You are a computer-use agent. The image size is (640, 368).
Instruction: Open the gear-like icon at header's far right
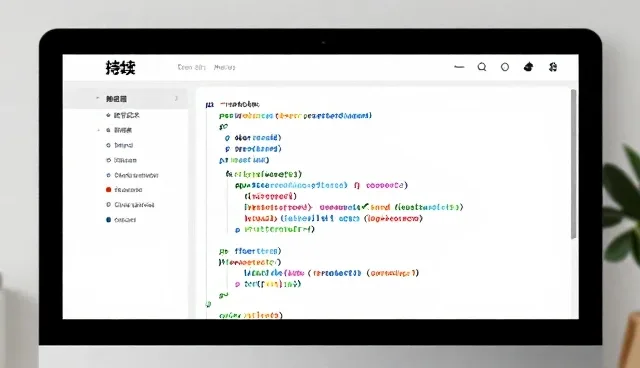click(553, 67)
